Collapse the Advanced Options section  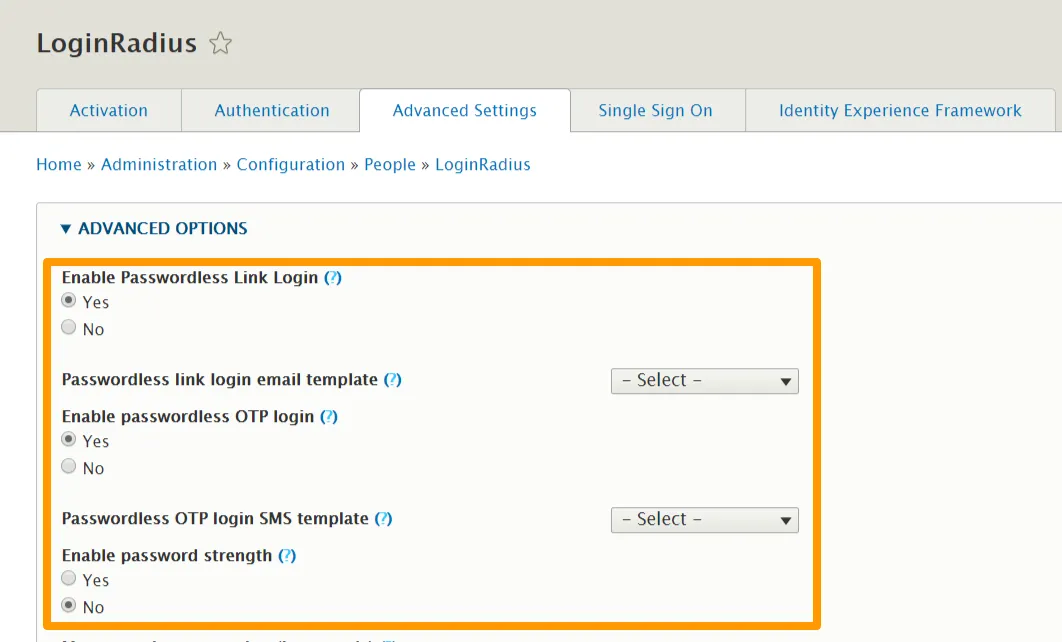tap(154, 229)
